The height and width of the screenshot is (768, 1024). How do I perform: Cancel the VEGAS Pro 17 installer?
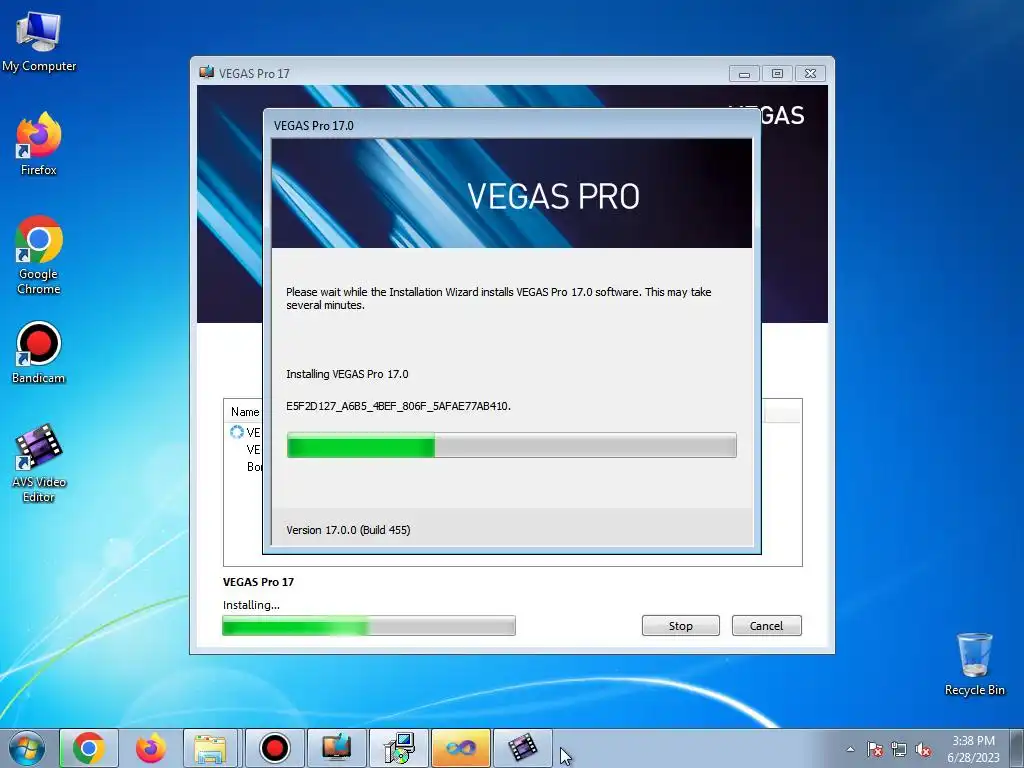click(766, 626)
